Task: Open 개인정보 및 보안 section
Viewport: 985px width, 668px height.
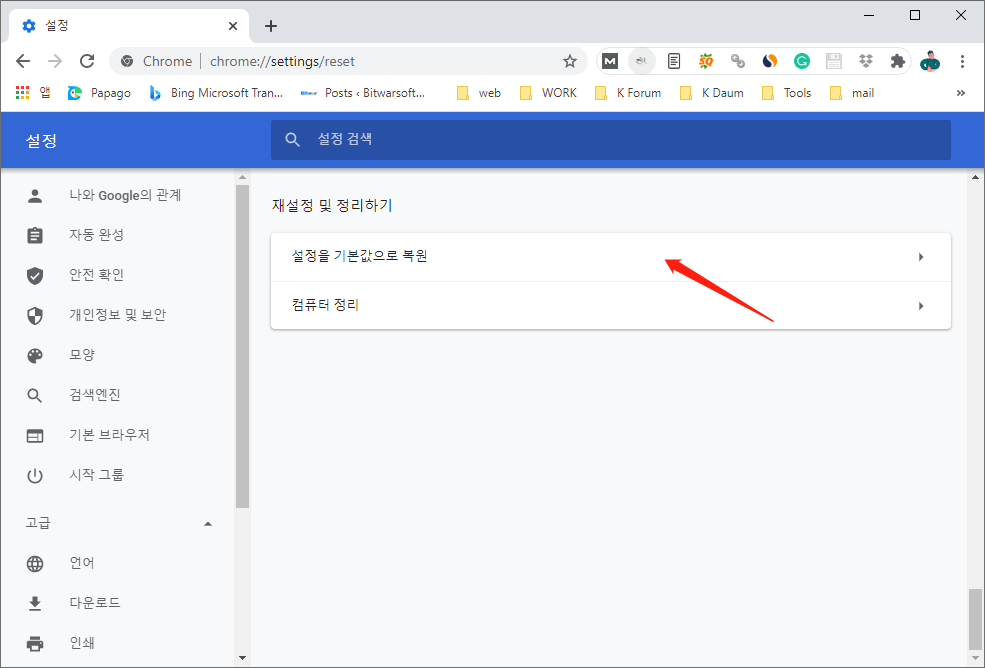Action: pyautogui.click(x=117, y=315)
